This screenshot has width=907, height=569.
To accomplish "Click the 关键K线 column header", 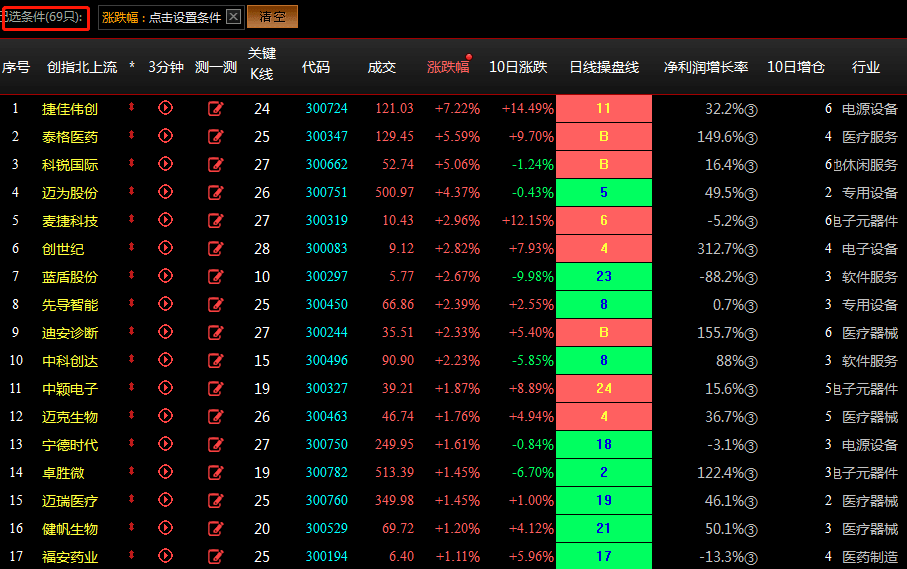I will click(x=262, y=64).
